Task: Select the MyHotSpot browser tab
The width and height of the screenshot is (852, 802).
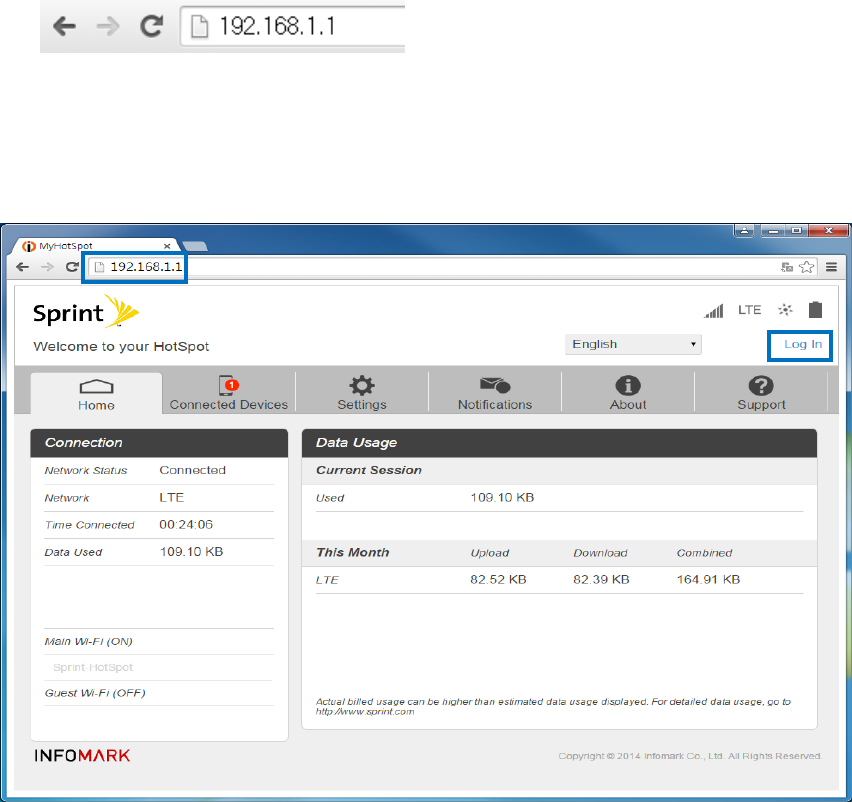Action: (x=95, y=246)
